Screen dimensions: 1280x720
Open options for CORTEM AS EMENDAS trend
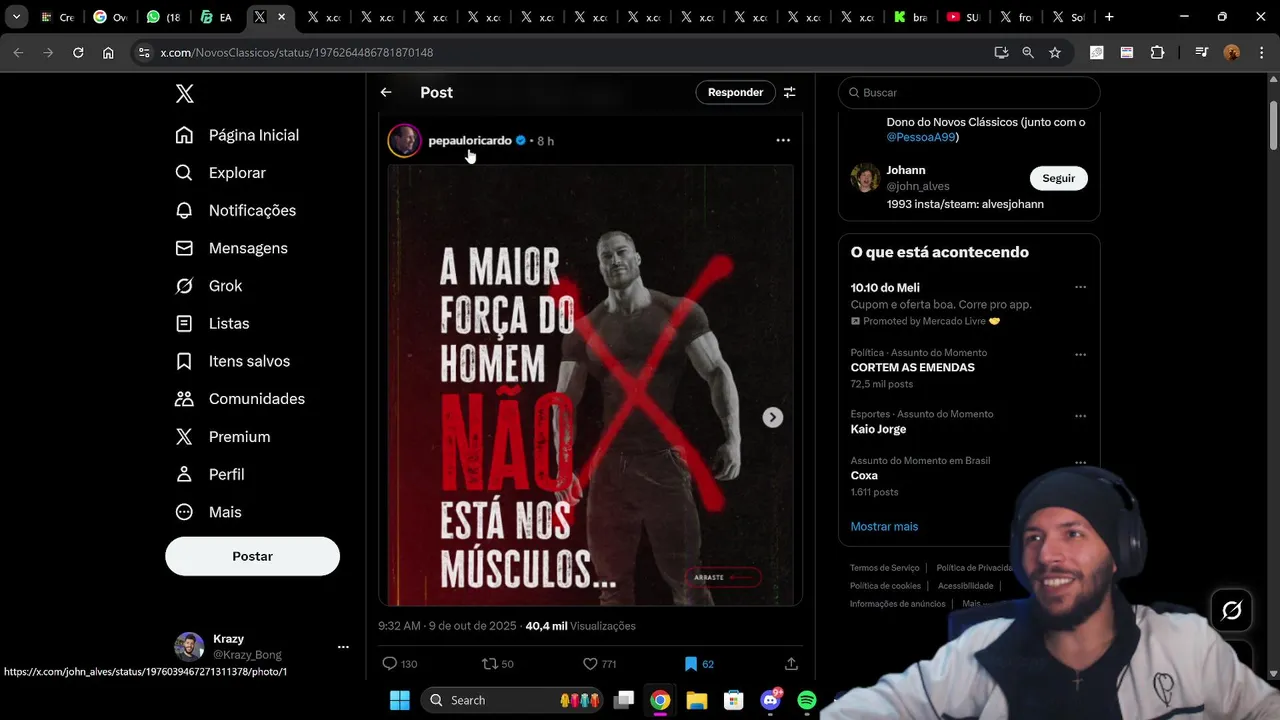(x=1080, y=354)
